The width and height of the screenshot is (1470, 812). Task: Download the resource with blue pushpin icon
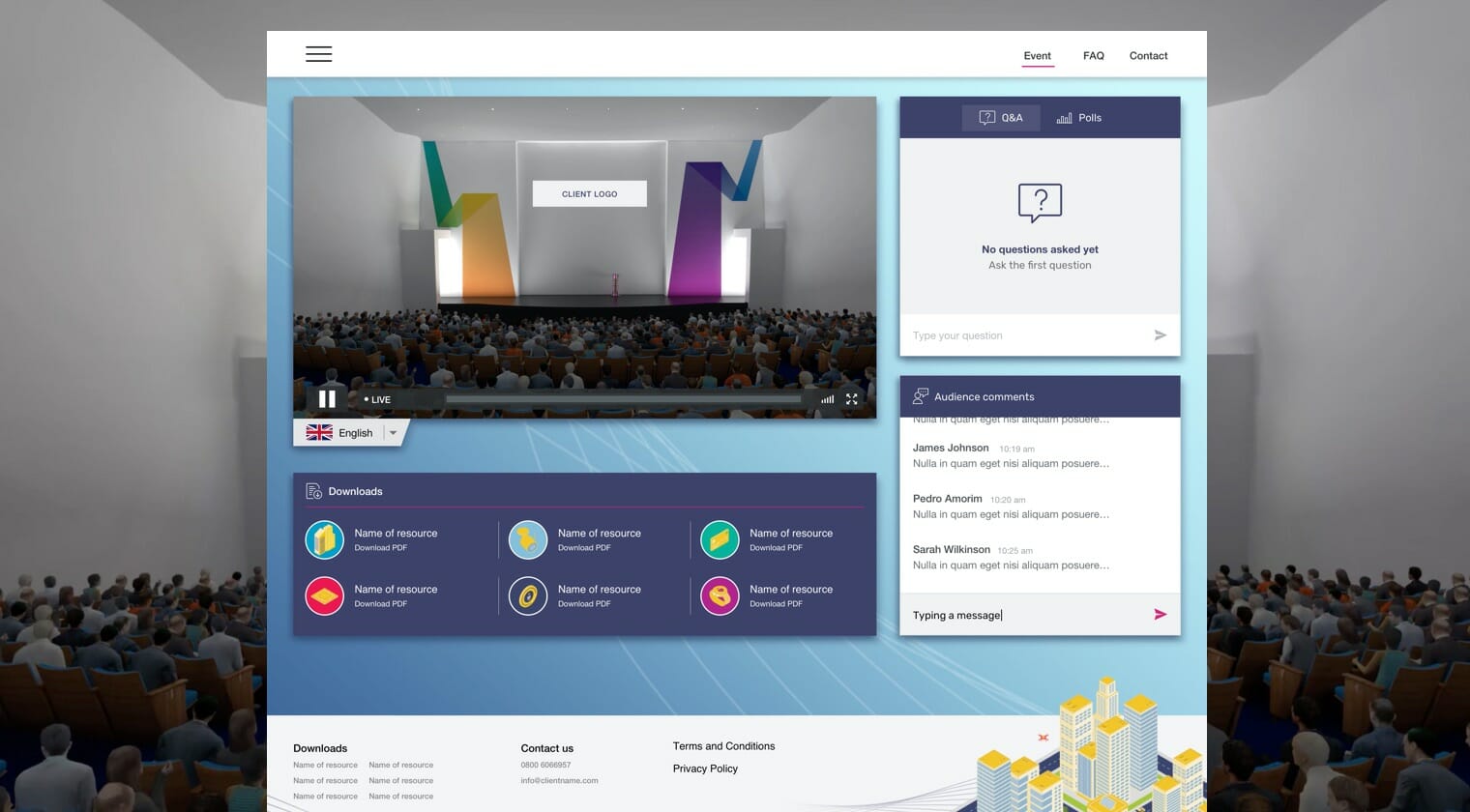[528, 540]
